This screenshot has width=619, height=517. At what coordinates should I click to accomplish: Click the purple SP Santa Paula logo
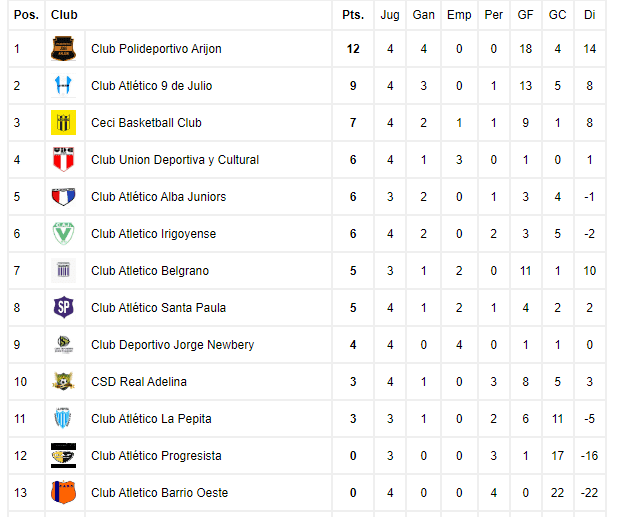pos(63,307)
